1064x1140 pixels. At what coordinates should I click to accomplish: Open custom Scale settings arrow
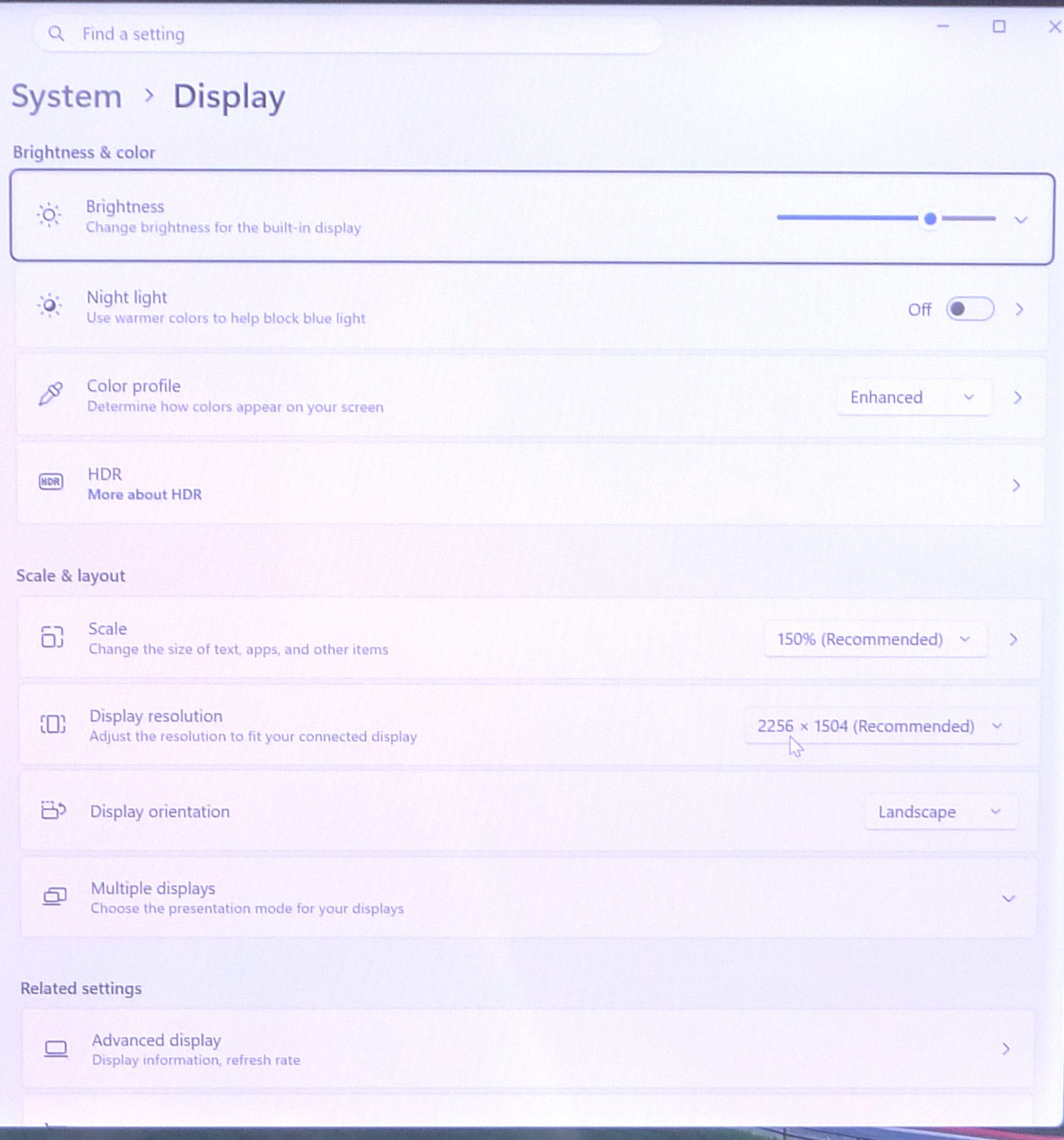tap(1013, 640)
